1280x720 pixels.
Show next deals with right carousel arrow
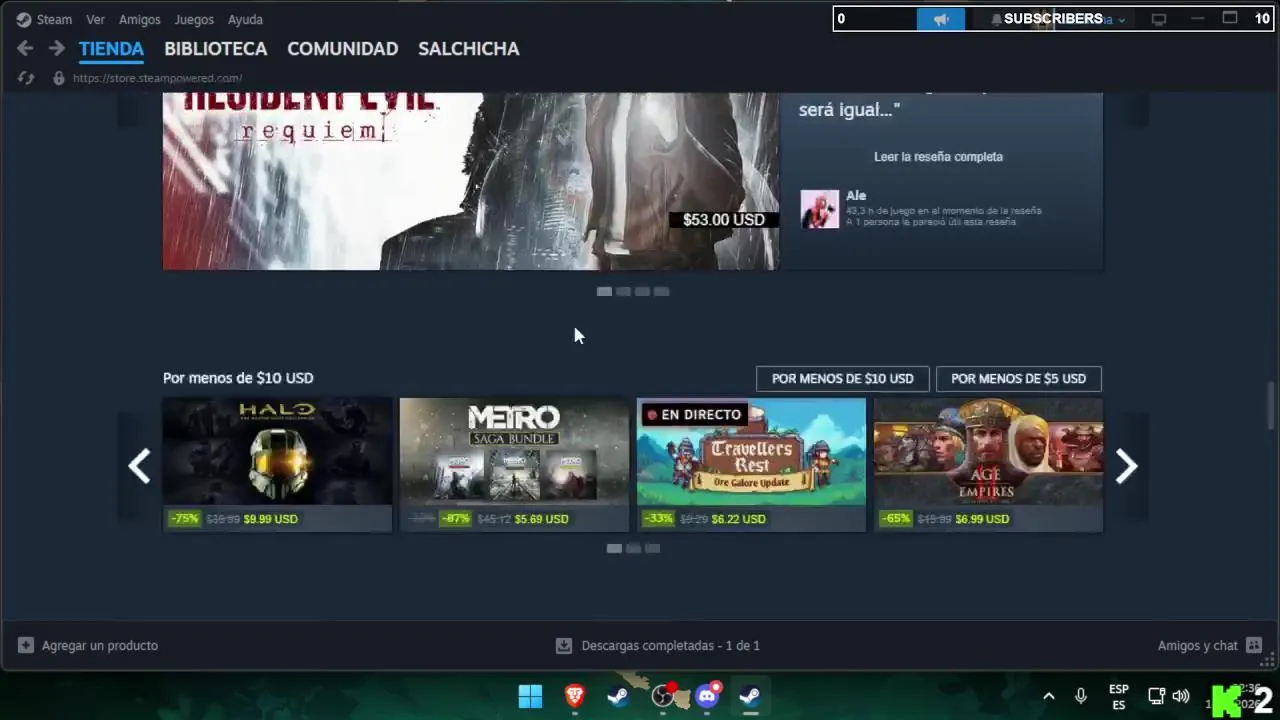coord(1126,466)
